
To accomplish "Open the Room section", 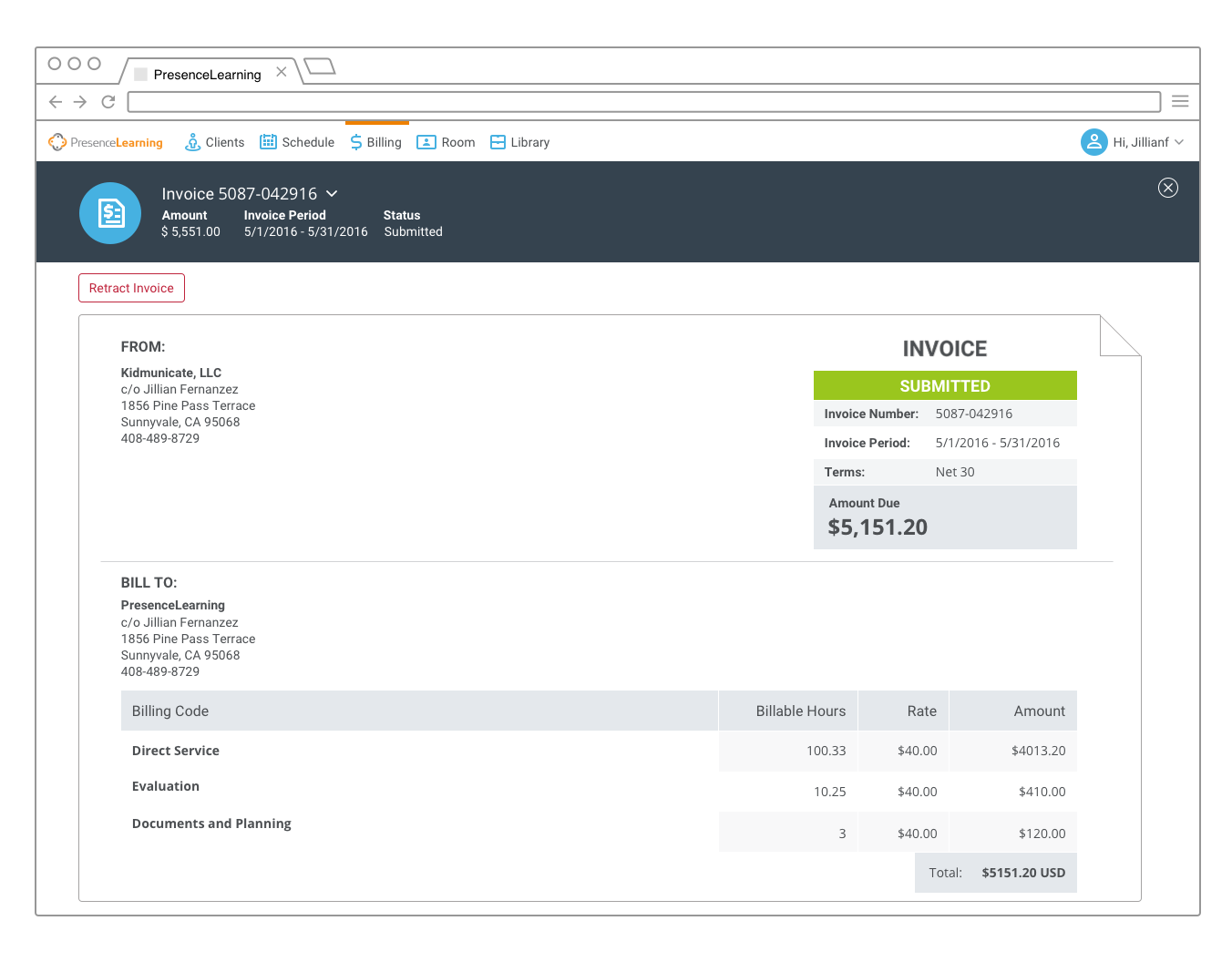I will (x=446, y=142).
